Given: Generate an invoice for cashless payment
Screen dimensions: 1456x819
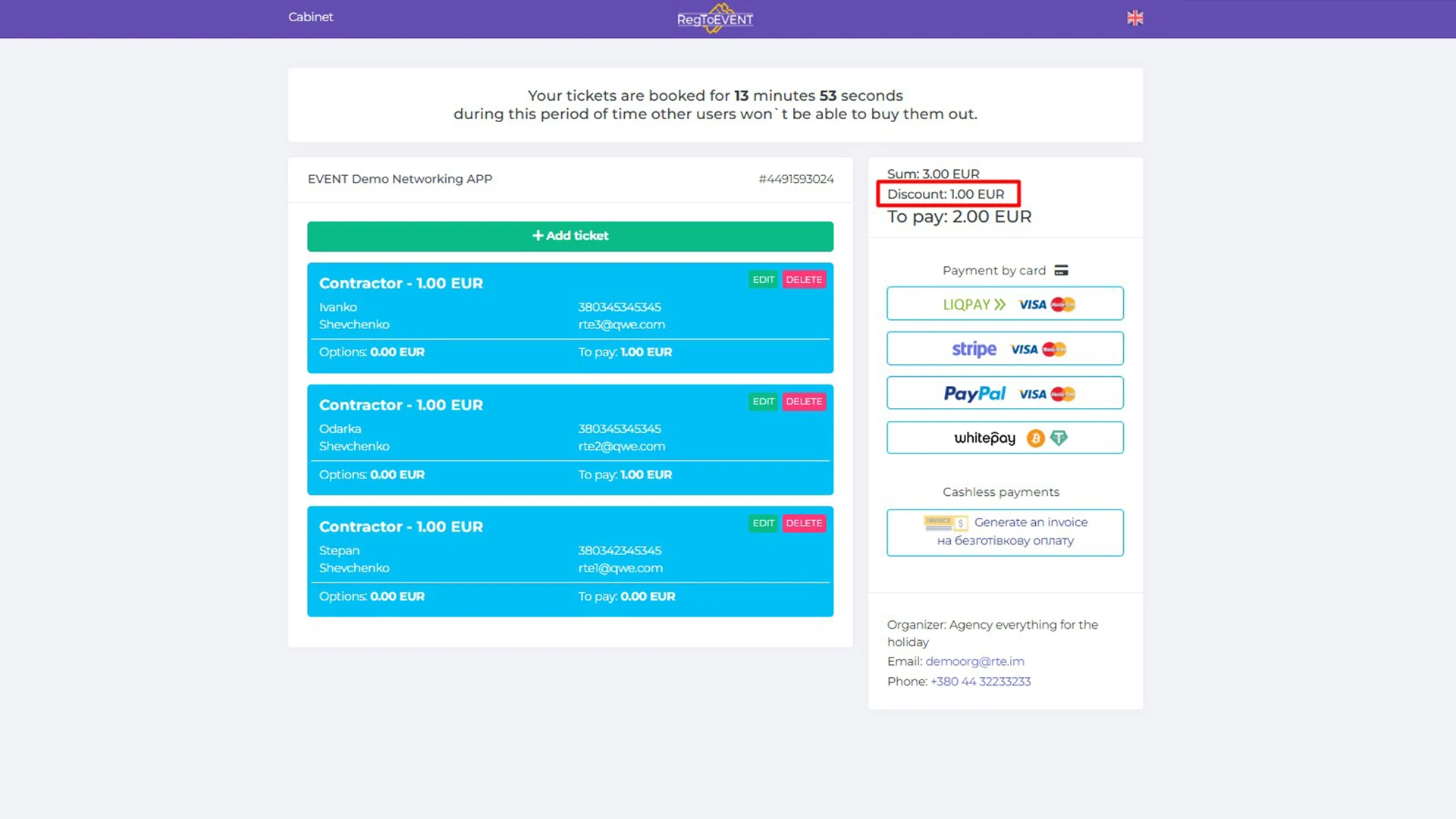Looking at the screenshot, I should tap(1005, 532).
